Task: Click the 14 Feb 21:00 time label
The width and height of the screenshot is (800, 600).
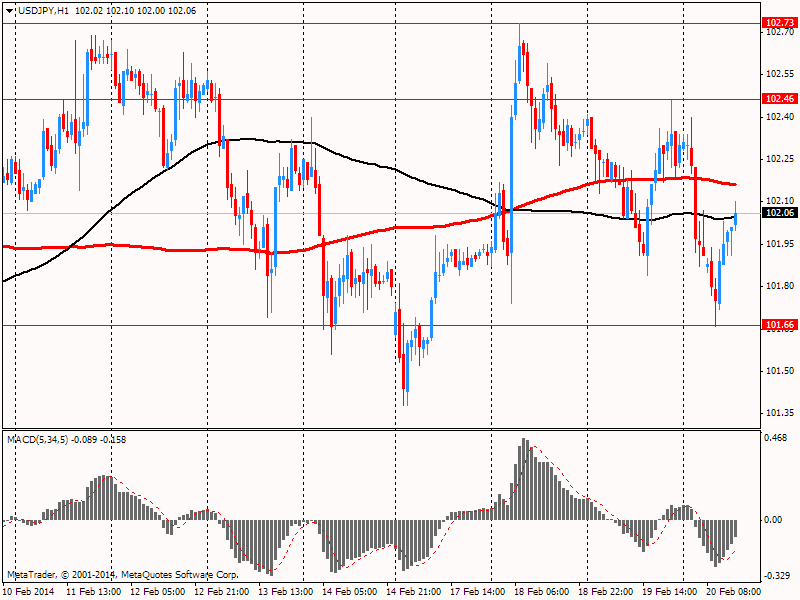Action: click(x=414, y=591)
